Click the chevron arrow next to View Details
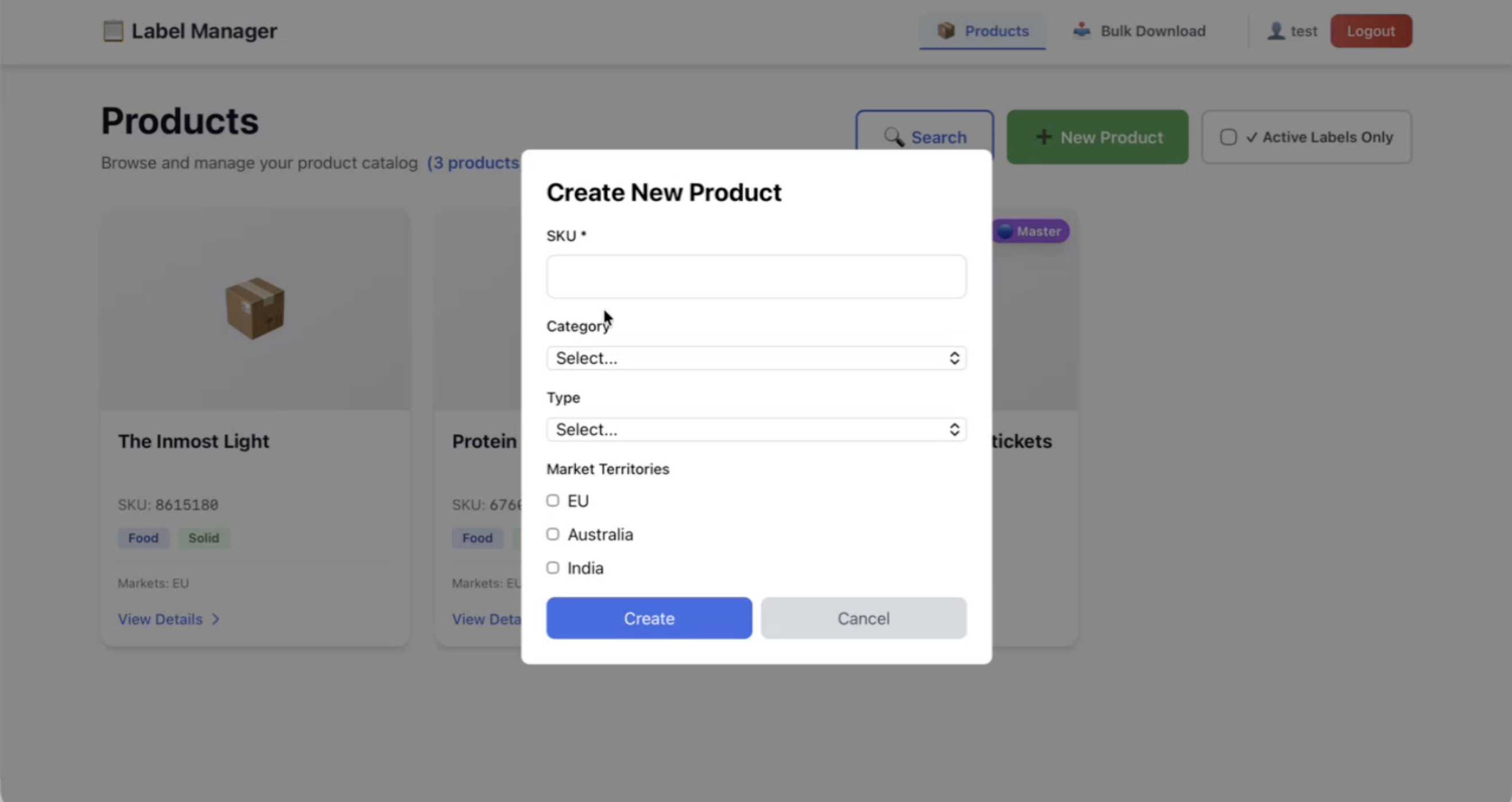This screenshot has height=802, width=1512. pos(215,619)
